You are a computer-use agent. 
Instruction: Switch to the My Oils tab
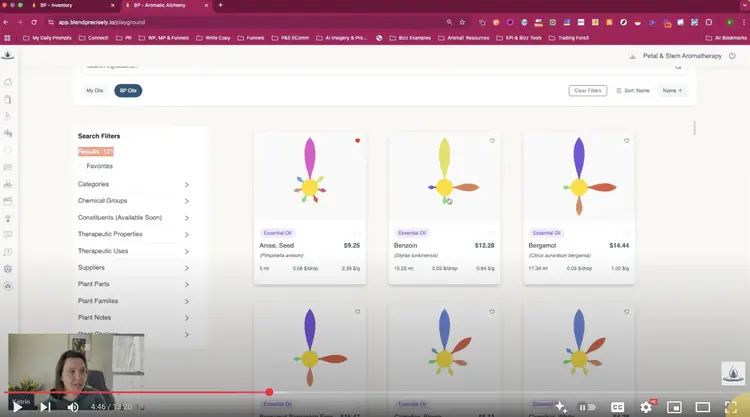95,91
